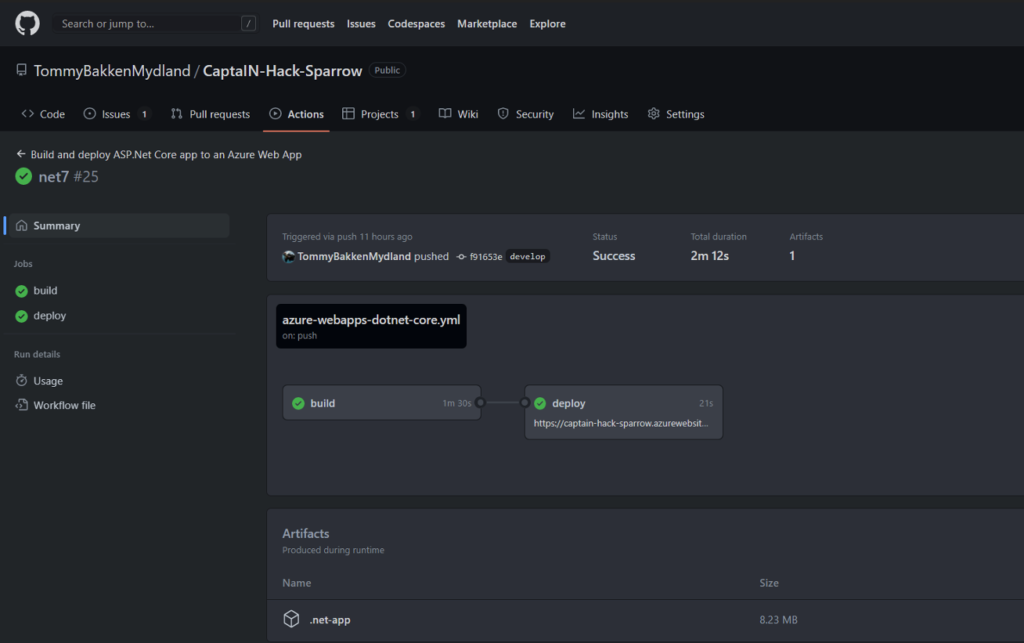This screenshot has height=643, width=1024.
Task: Switch to the Issues tab
Action: [x=118, y=114]
